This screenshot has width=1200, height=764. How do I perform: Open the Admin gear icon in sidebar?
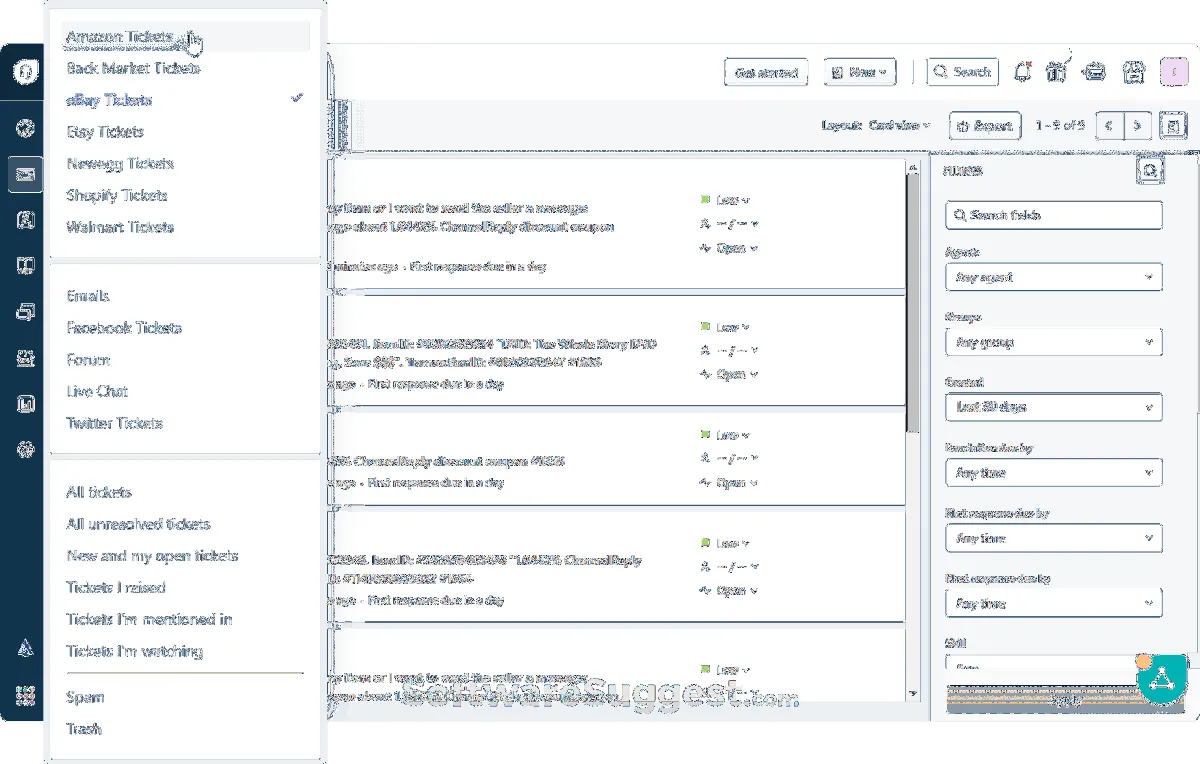[26, 450]
